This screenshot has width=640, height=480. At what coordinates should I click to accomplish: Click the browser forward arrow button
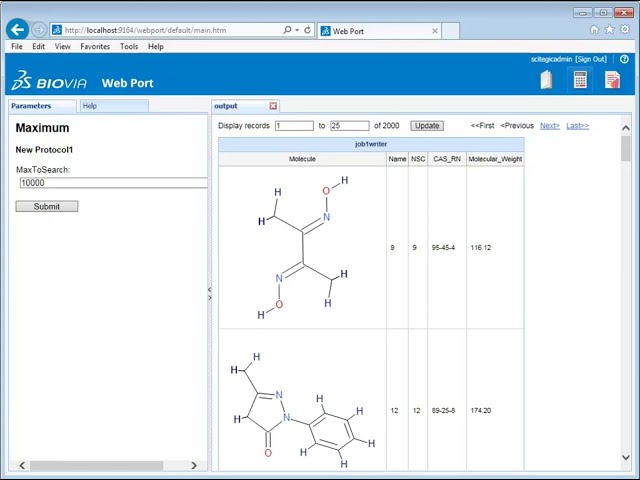point(39,30)
